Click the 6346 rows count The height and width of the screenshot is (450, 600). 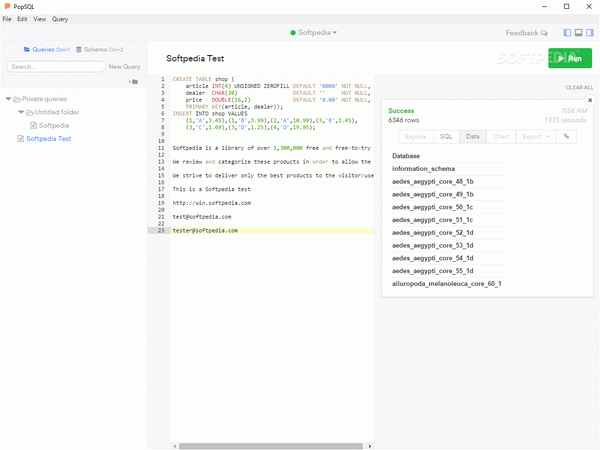[404, 120]
